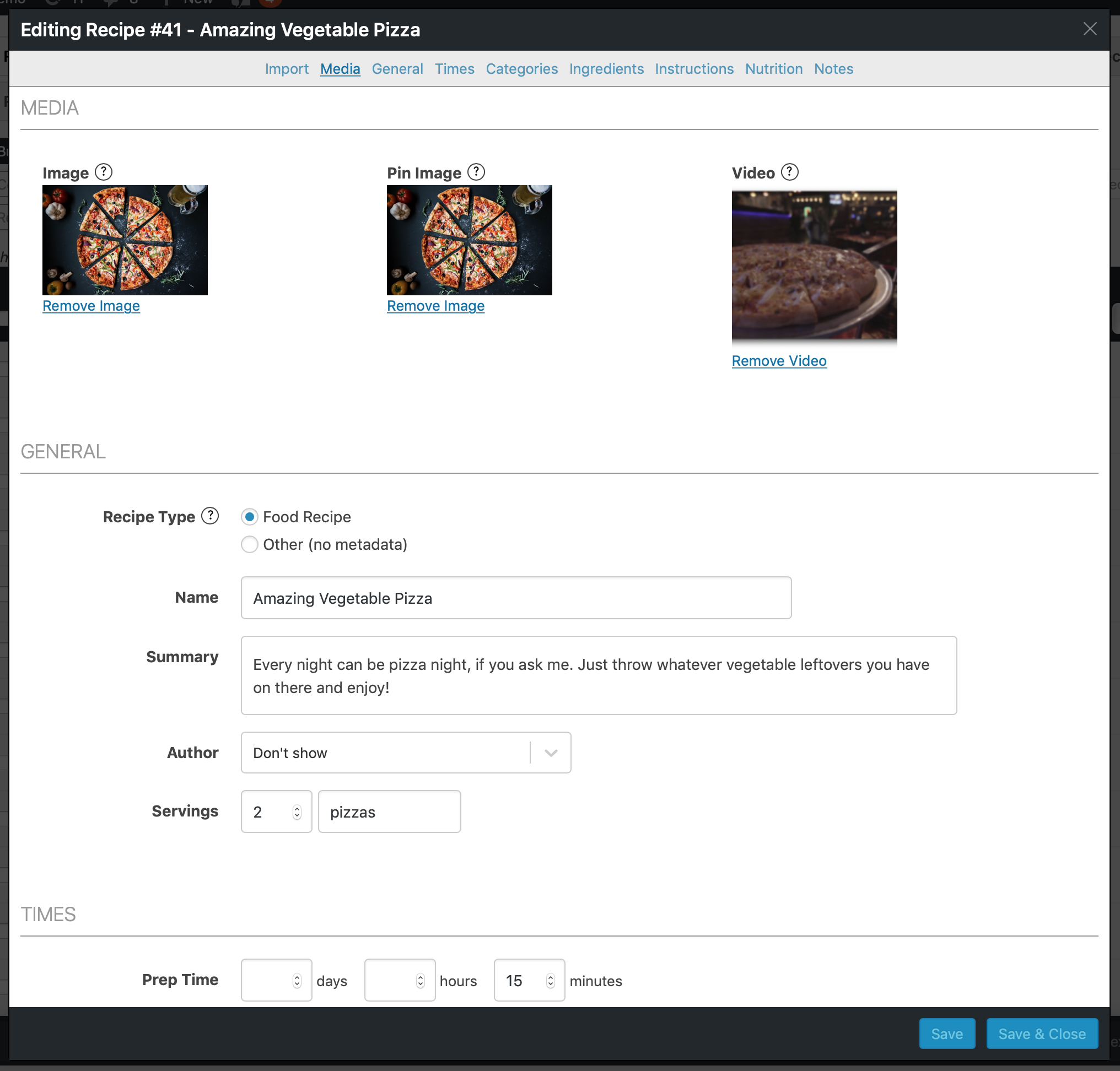Jump to the Instructions section tab
Viewport: 1120px width, 1071px height.
pos(694,68)
